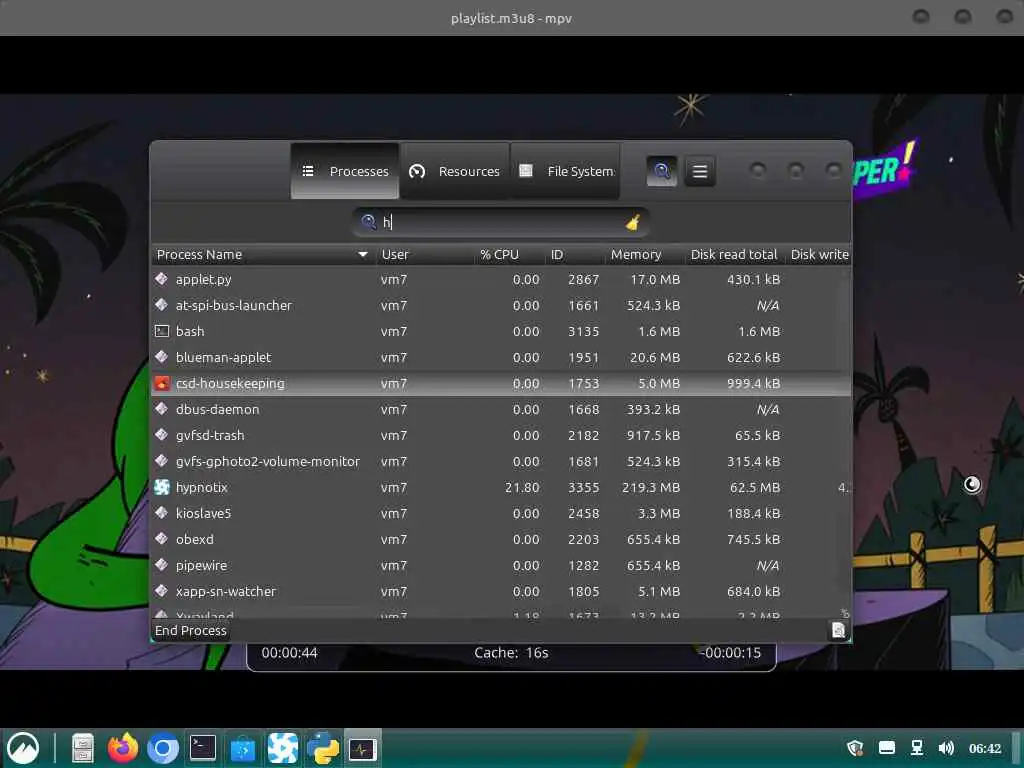Click the 21.80 CPU value for hypnotix

point(522,488)
